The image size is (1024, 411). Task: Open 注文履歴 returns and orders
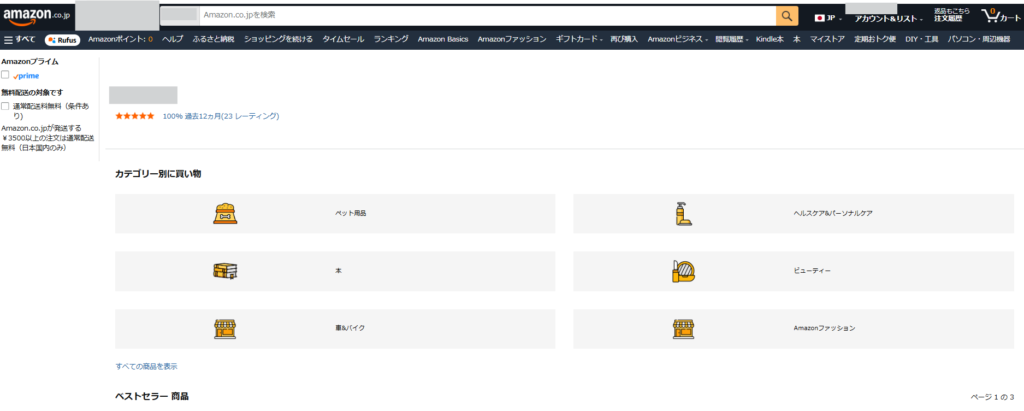coord(951,15)
